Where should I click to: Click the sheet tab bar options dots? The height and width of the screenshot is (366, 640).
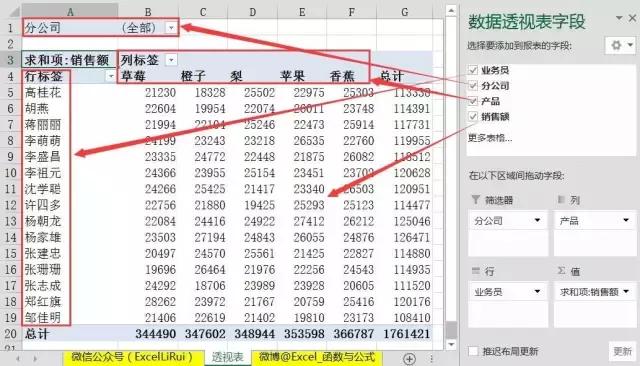pyautogui.click(x=431, y=359)
